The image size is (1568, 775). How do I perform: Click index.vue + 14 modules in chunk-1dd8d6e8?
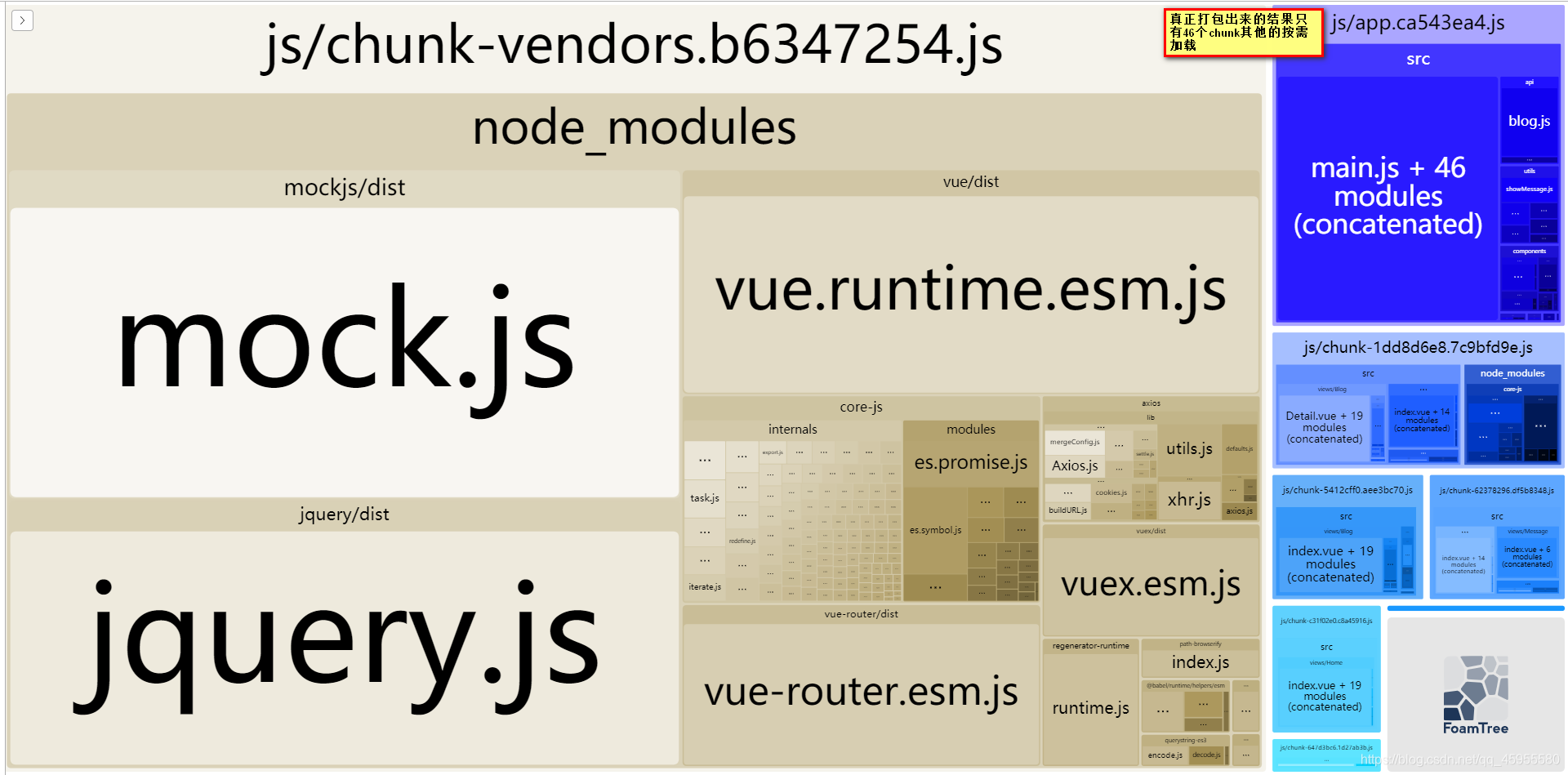pyautogui.click(x=1421, y=421)
